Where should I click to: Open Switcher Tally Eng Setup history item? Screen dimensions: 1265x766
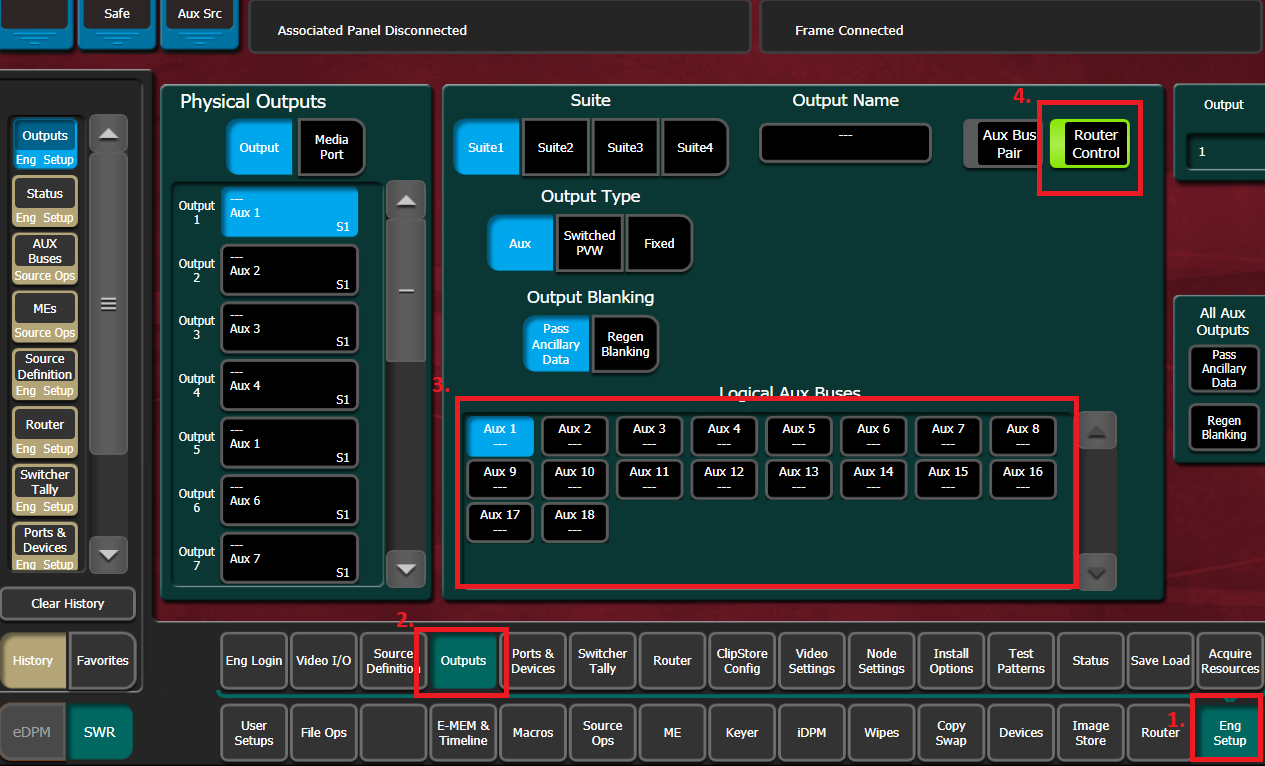point(45,490)
